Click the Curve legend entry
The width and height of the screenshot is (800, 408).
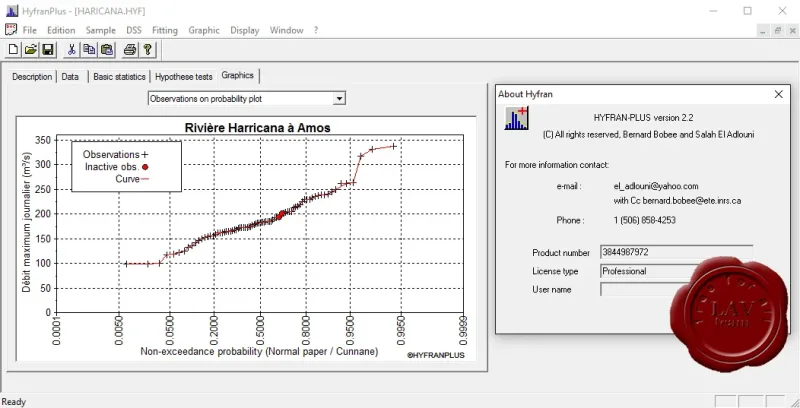(132, 179)
